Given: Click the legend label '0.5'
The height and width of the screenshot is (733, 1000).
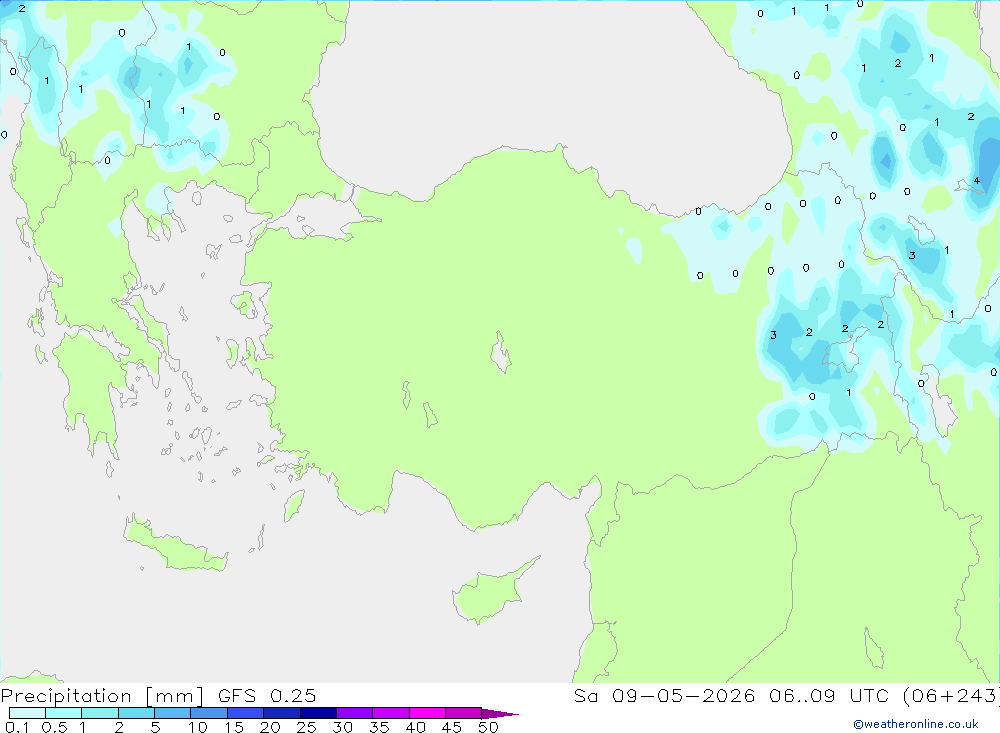Looking at the screenshot, I should (55, 727).
